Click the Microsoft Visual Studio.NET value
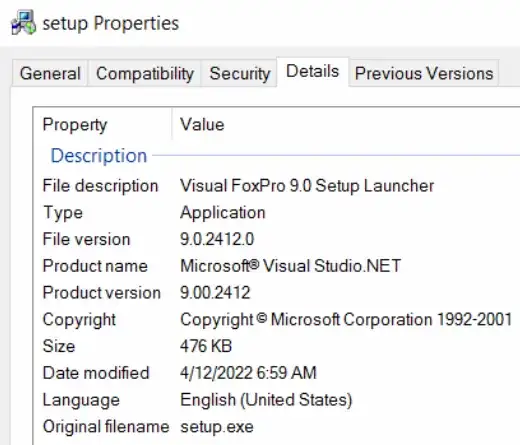520x445 pixels. [290, 266]
